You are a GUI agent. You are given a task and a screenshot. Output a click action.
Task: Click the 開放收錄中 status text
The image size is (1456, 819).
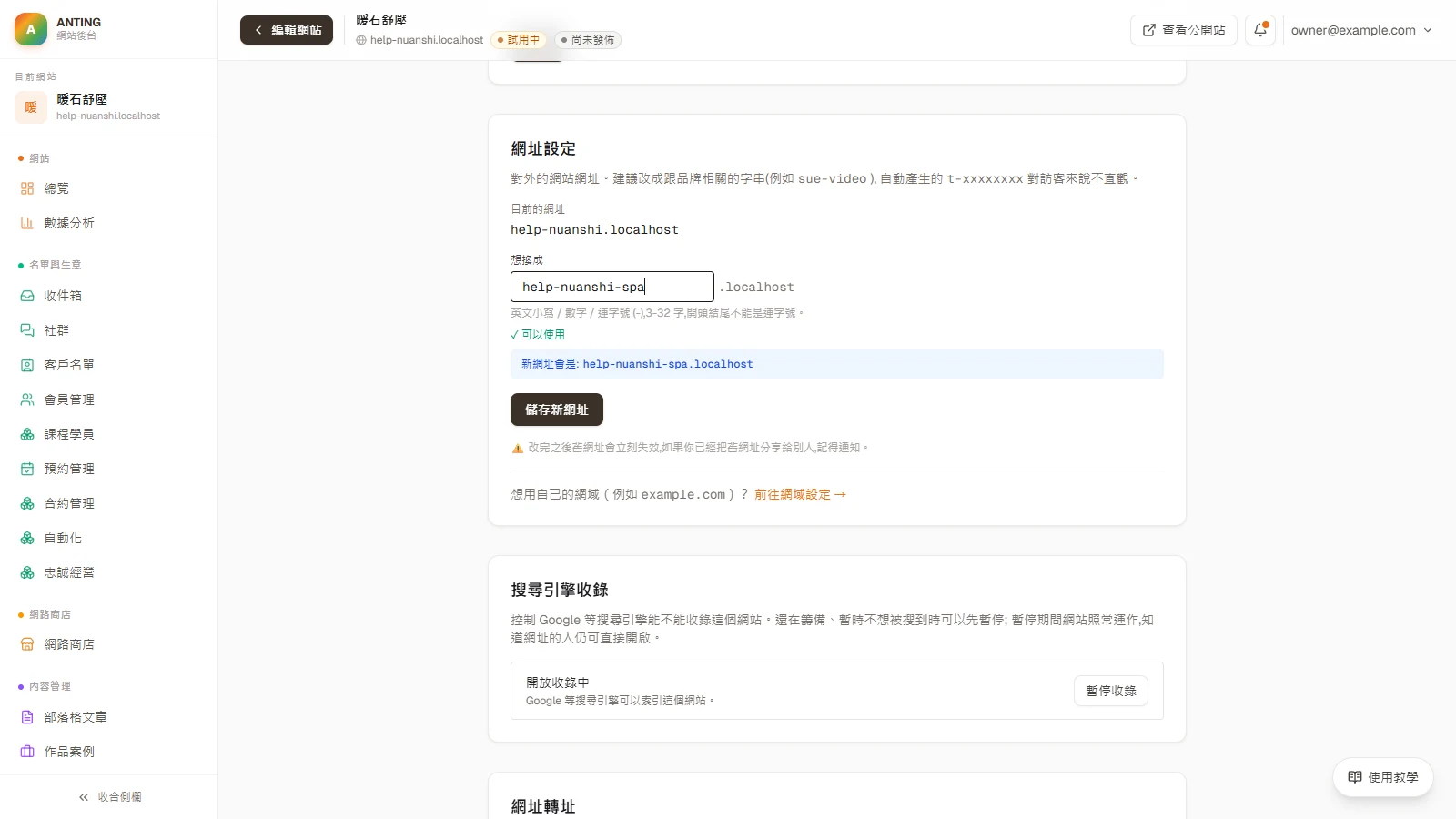click(558, 682)
